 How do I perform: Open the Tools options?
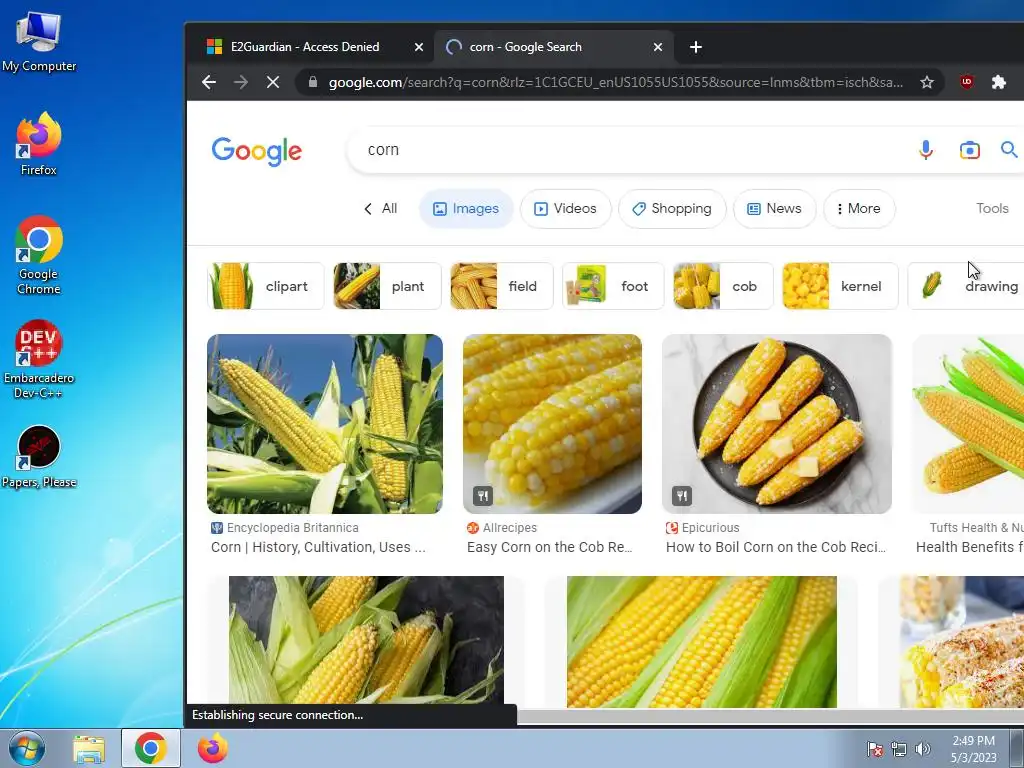pos(992,208)
